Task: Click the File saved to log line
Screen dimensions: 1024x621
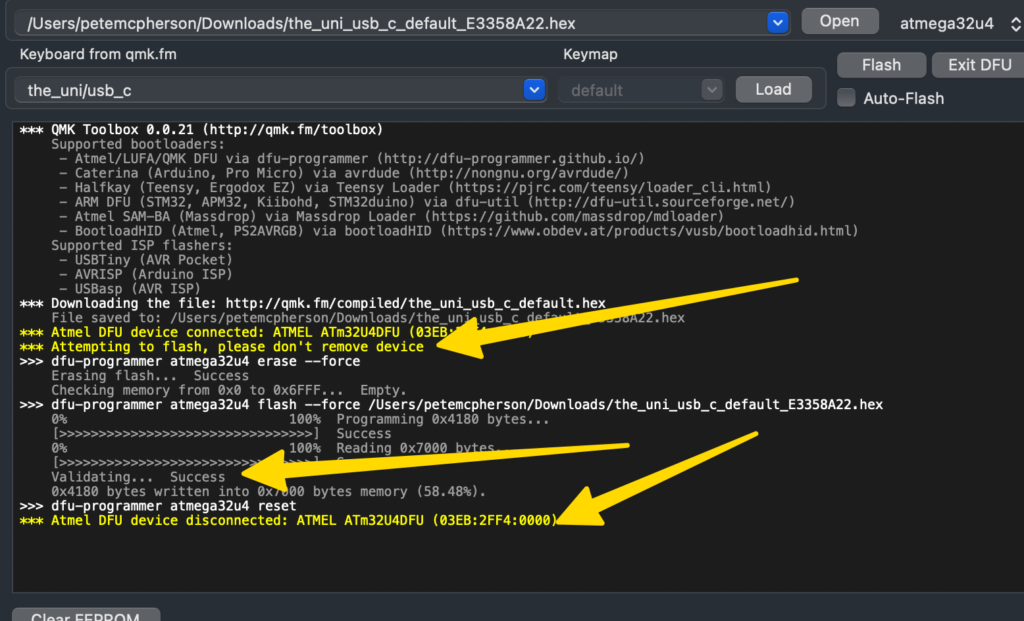Action: pyautogui.click(x=368, y=317)
